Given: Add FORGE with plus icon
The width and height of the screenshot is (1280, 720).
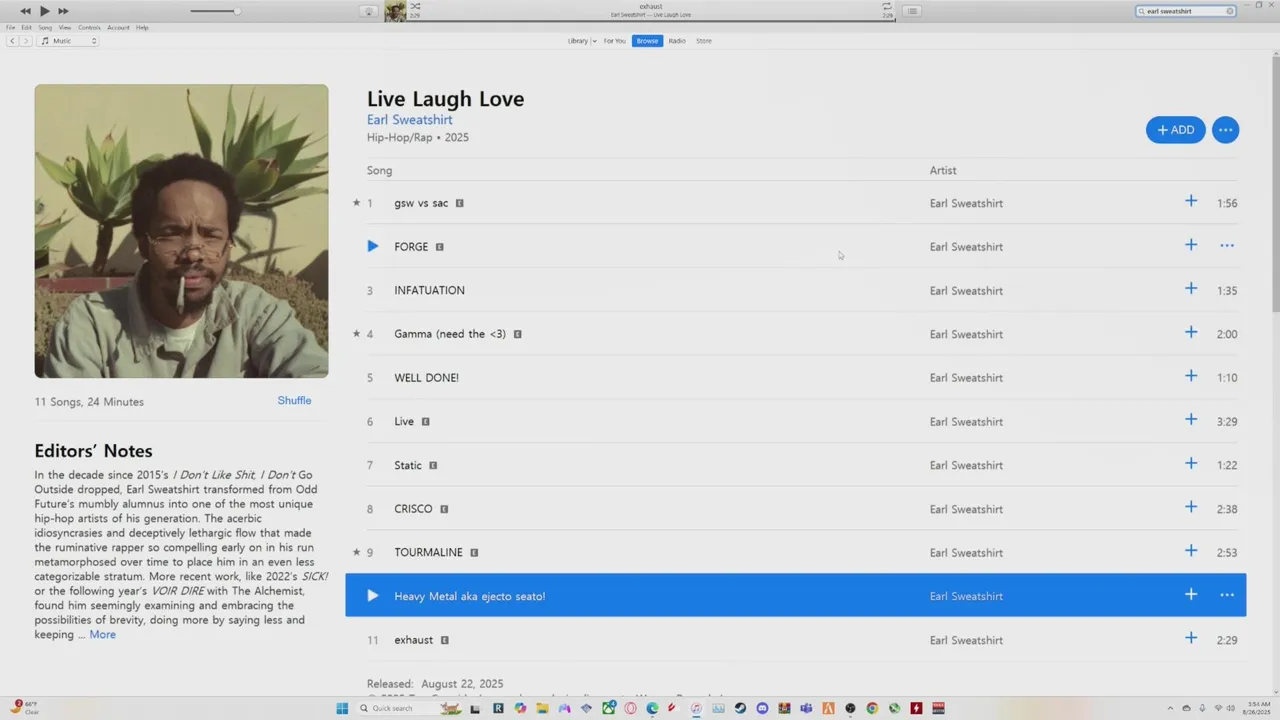Looking at the screenshot, I should tap(1191, 245).
